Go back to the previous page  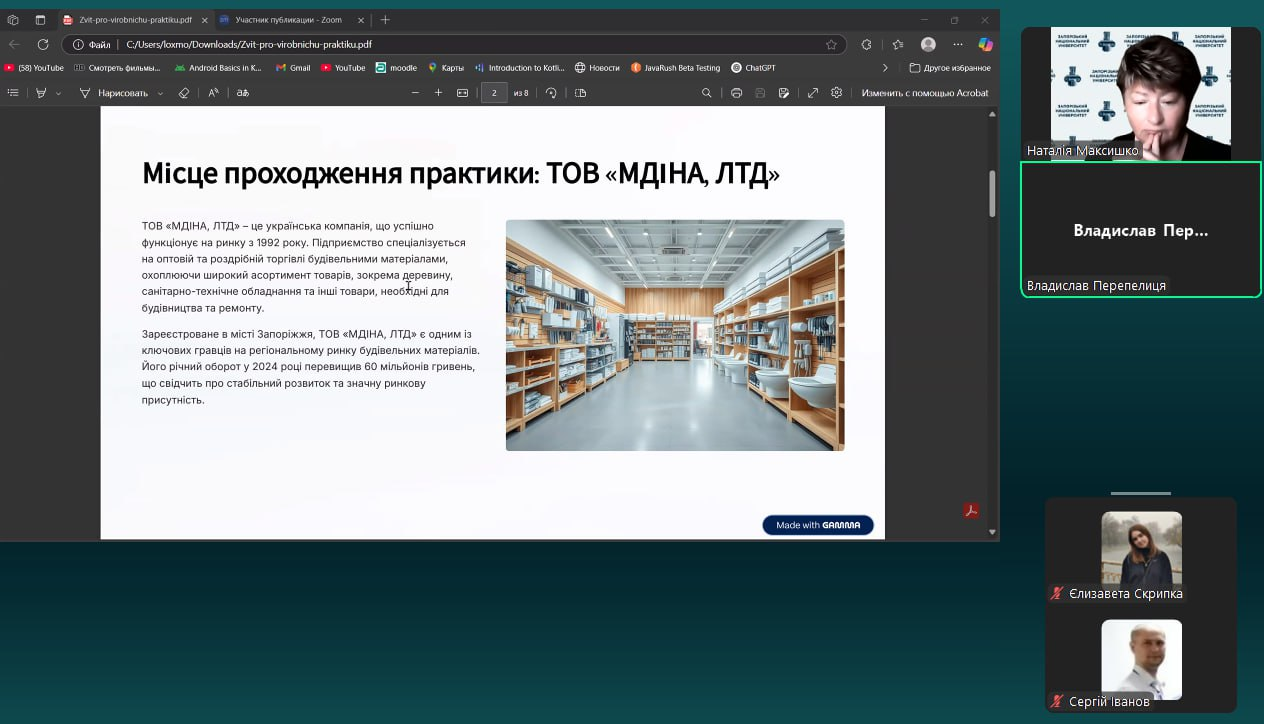point(14,44)
